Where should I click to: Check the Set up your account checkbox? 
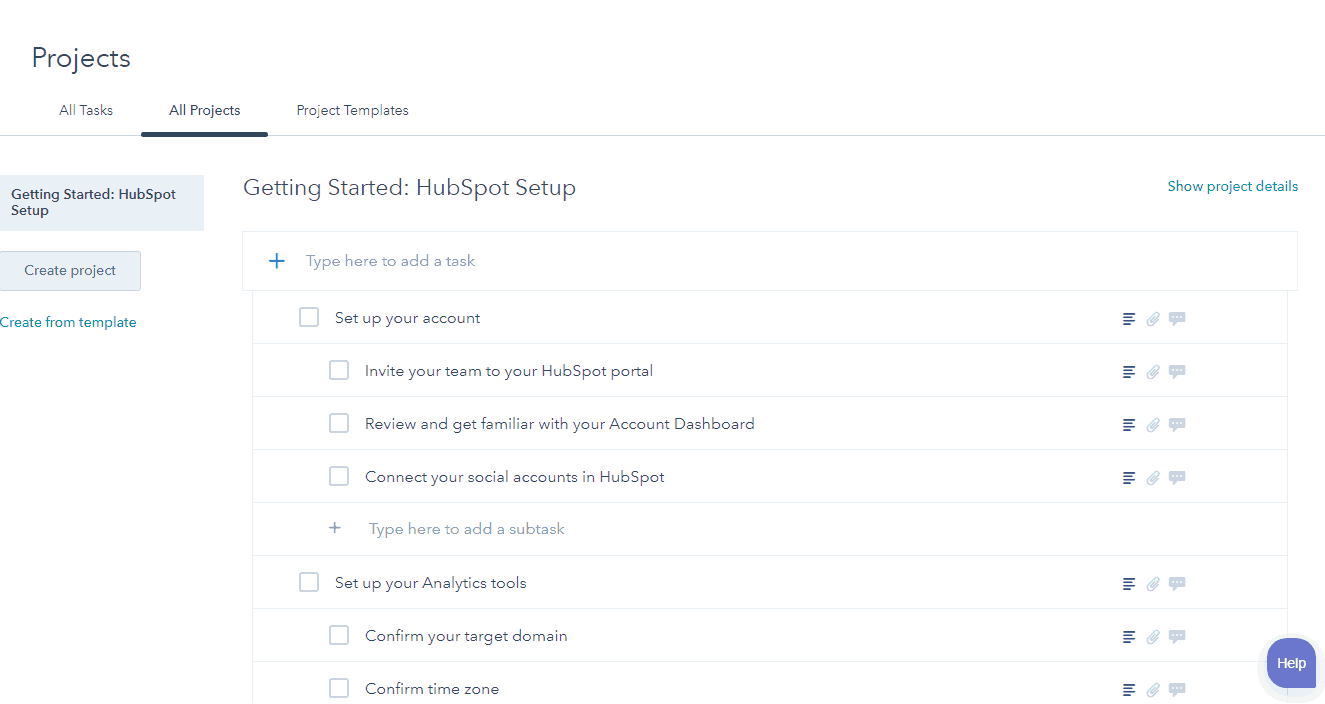(309, 317)
